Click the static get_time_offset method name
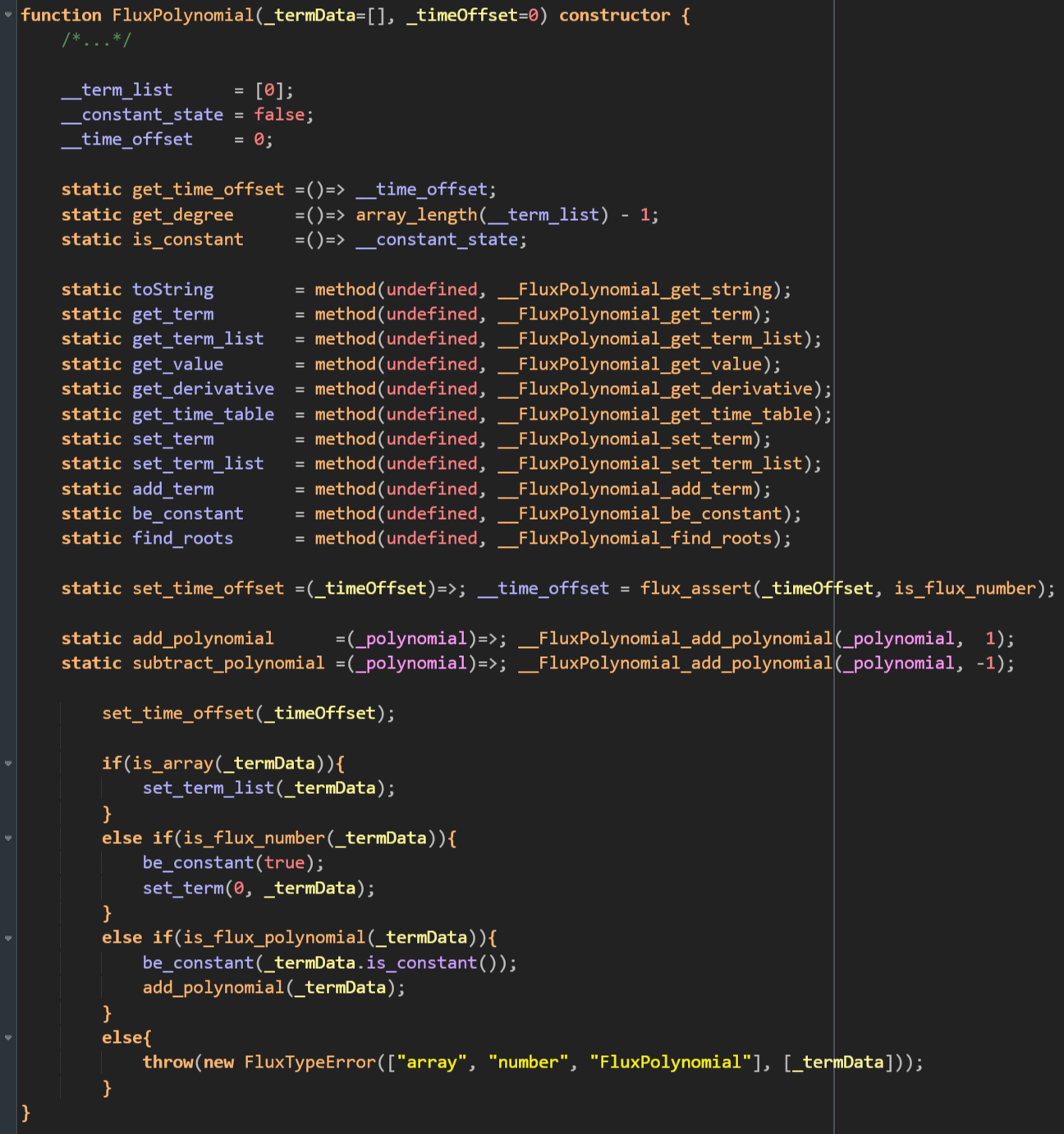 click(209, 189)
